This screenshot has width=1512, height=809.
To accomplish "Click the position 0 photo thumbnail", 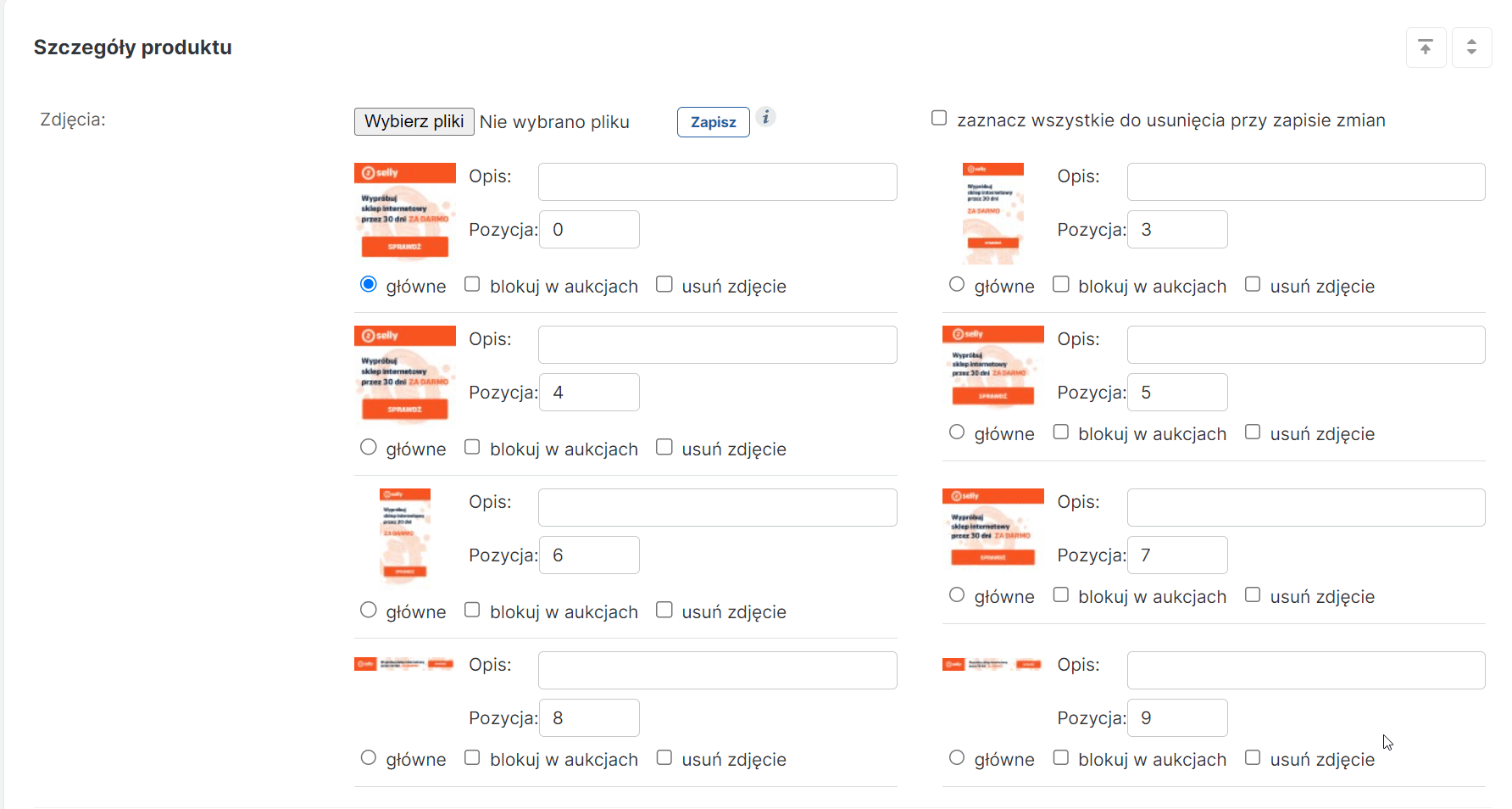I will coord(404,211).
